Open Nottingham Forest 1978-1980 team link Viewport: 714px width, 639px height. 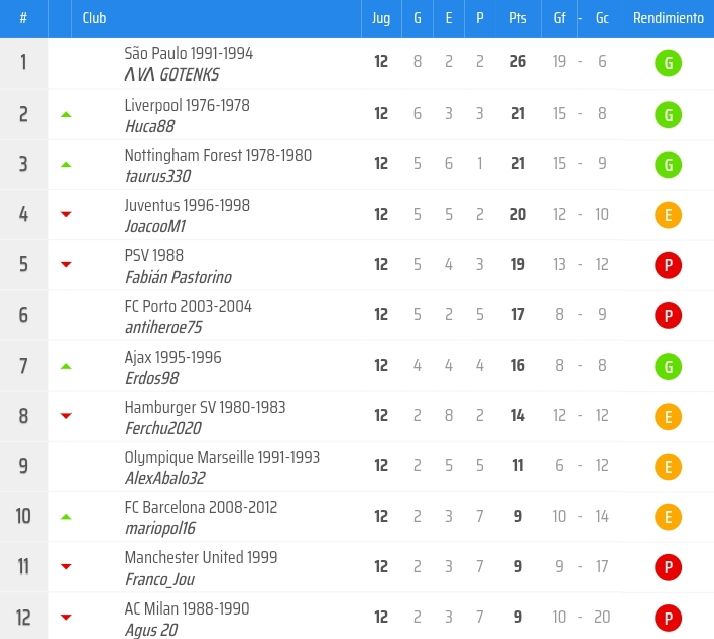click(218, 155)
